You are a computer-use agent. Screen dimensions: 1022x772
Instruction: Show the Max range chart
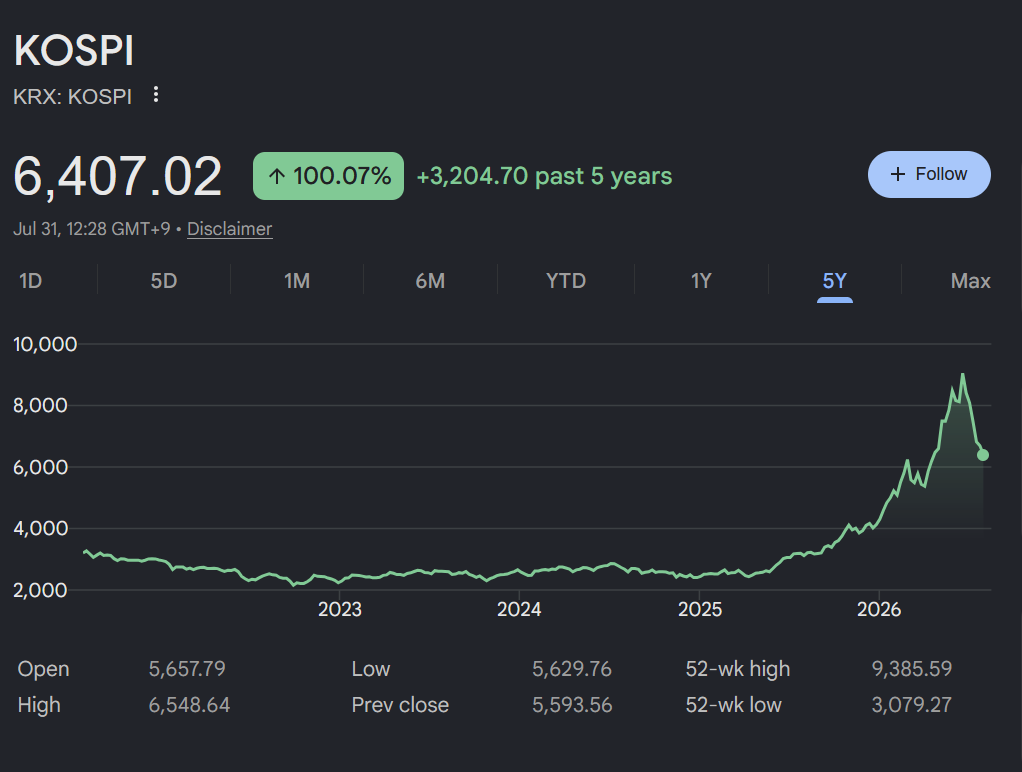click(x=971, y=281)
